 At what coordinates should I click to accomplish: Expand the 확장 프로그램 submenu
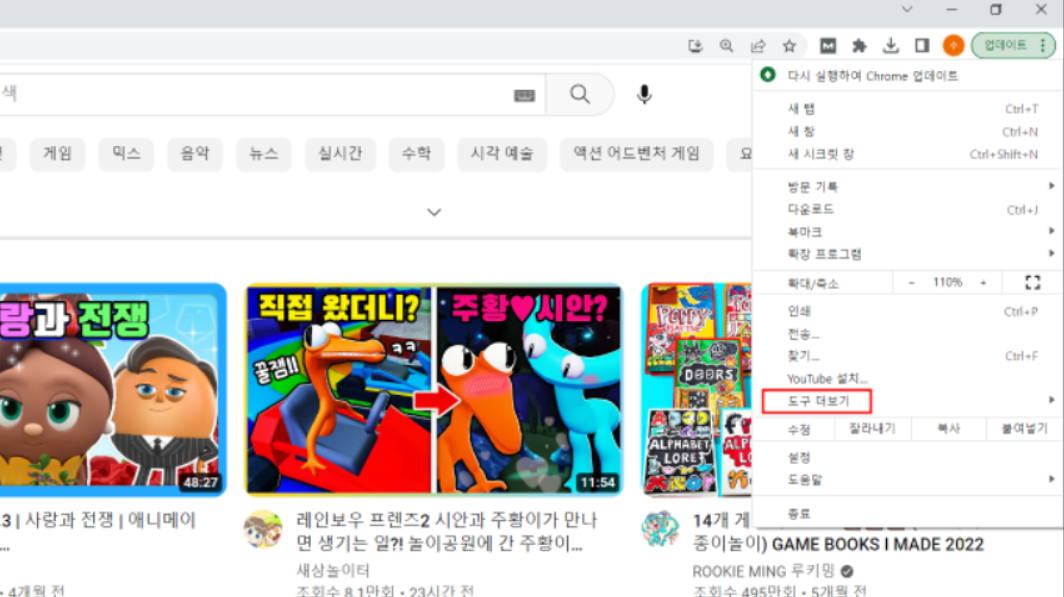pos(908,254)
